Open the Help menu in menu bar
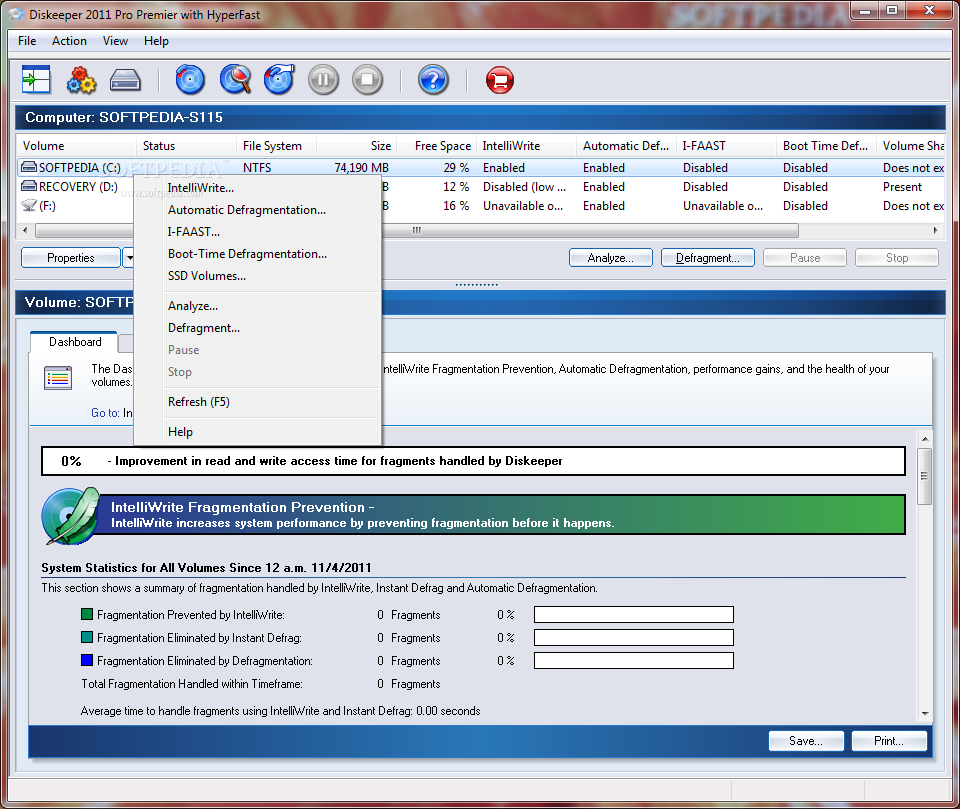The image size is (960, 809). [x=156, y=41]
